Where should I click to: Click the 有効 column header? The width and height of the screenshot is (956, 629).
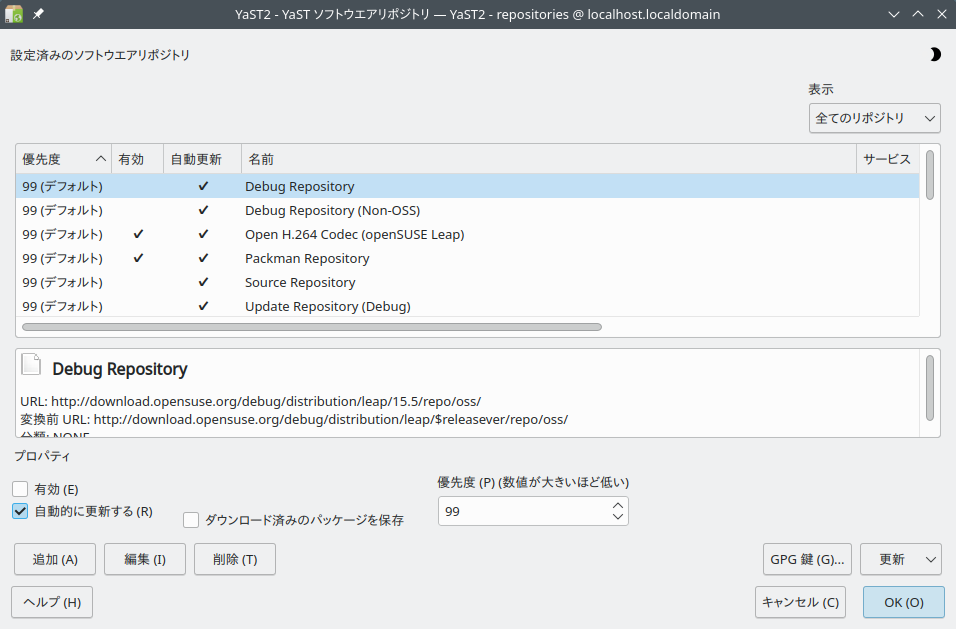pos(137,159)
